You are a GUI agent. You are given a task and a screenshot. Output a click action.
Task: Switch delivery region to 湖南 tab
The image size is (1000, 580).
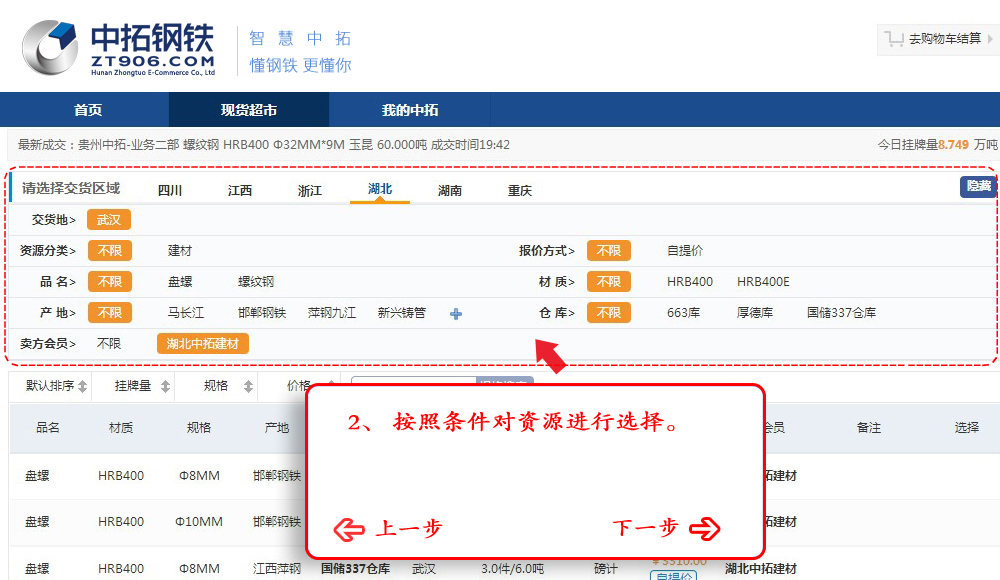(450, 190)
